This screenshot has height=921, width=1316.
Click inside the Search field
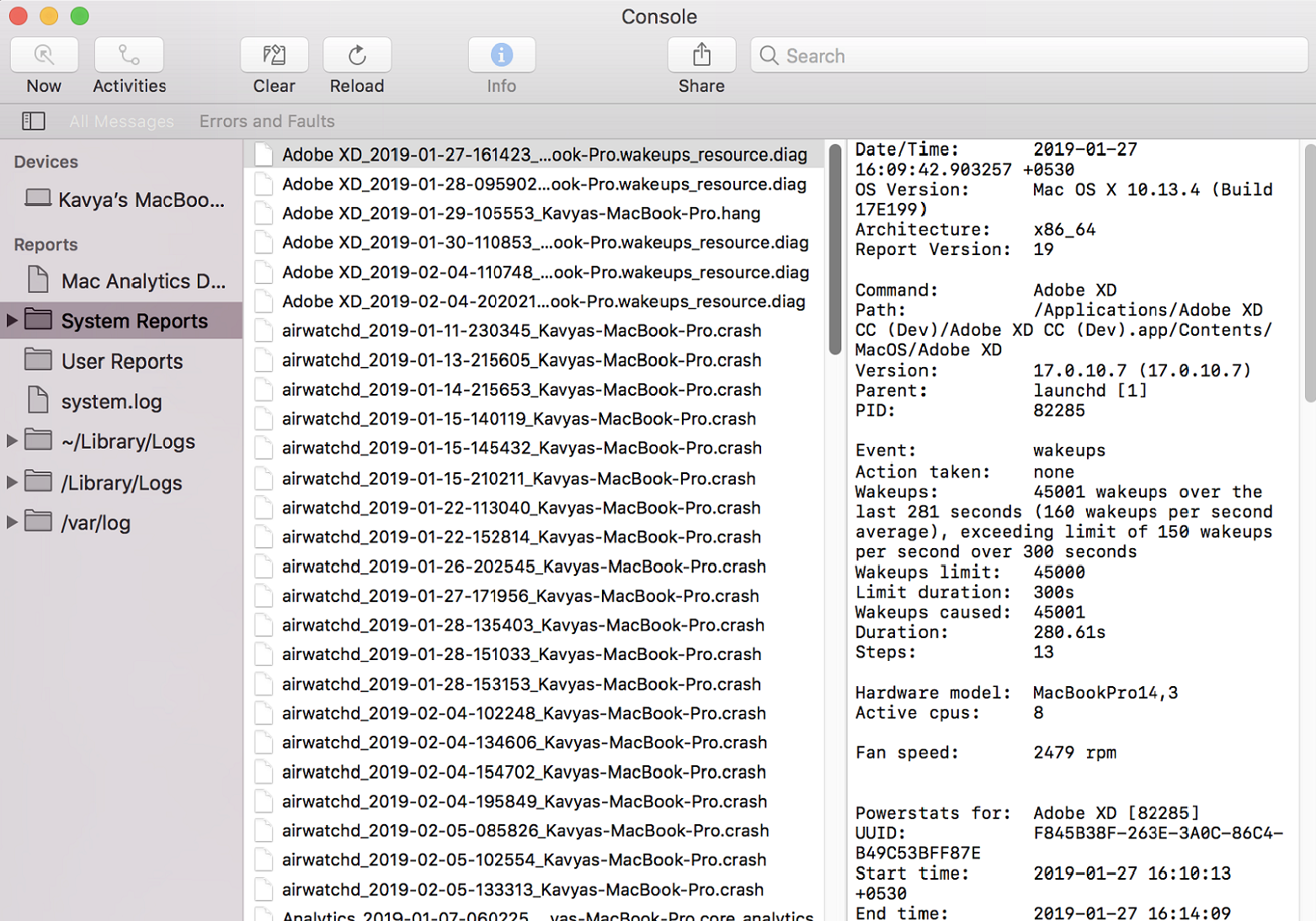click(926, 55)
